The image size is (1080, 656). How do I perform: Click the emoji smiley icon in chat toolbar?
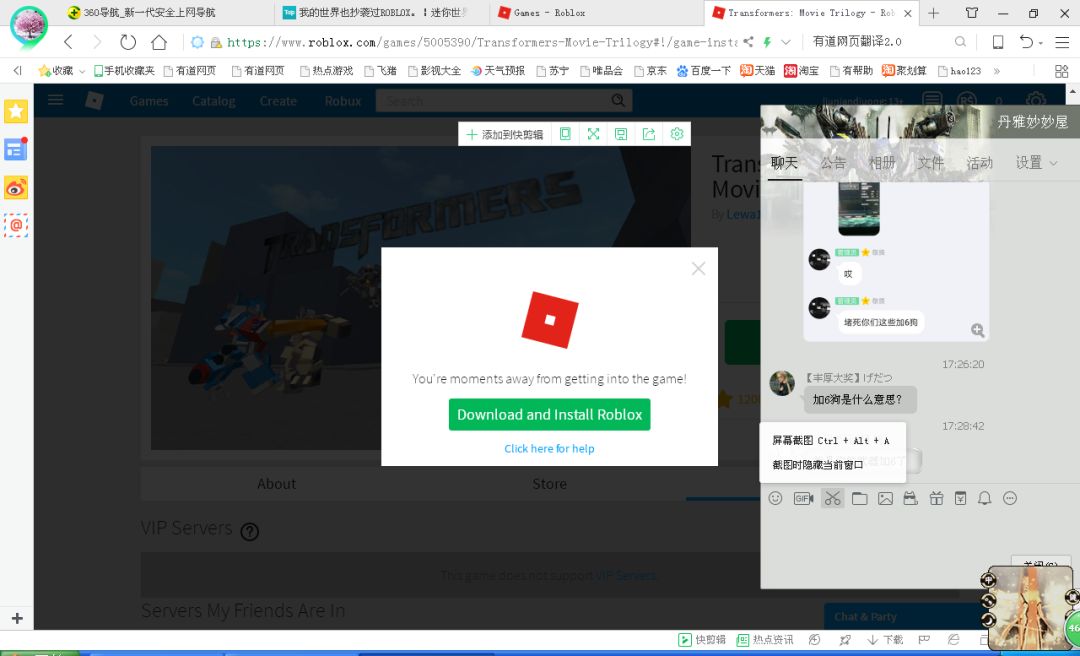[x=776, y=498]
